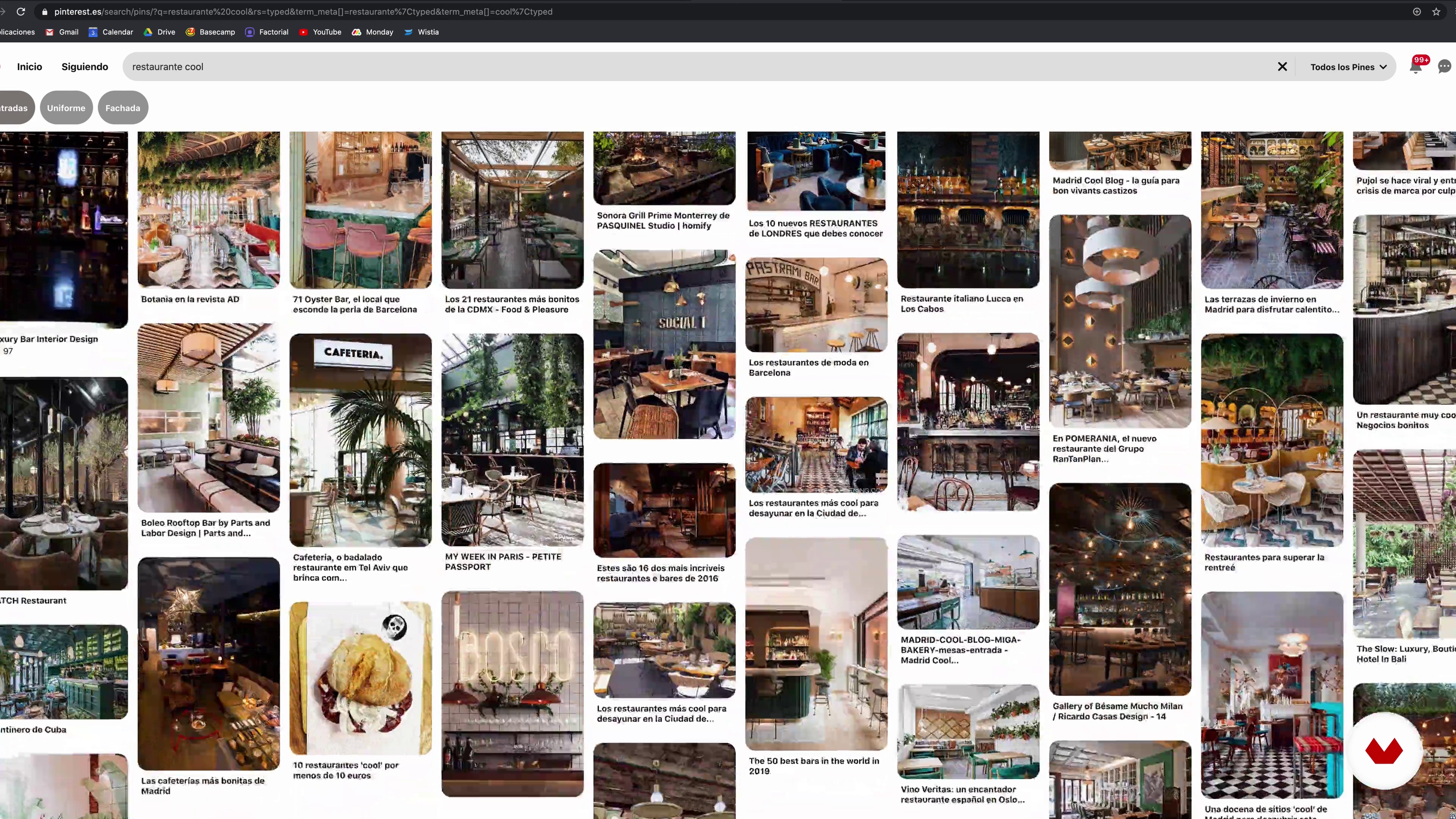Image resolution: width=1456 pixels, height=819 pixels.
Task: Open the Las cafeterías más bonitas de Madrid pin
Action: tap(209, 664)
